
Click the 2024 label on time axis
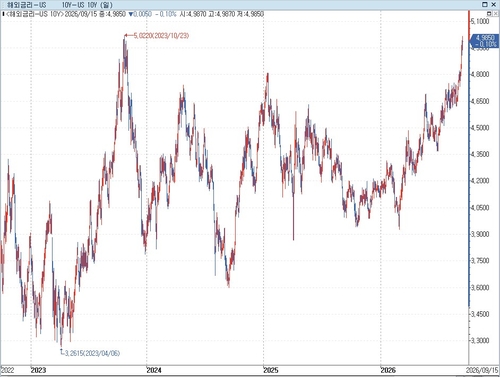point(154,370)
